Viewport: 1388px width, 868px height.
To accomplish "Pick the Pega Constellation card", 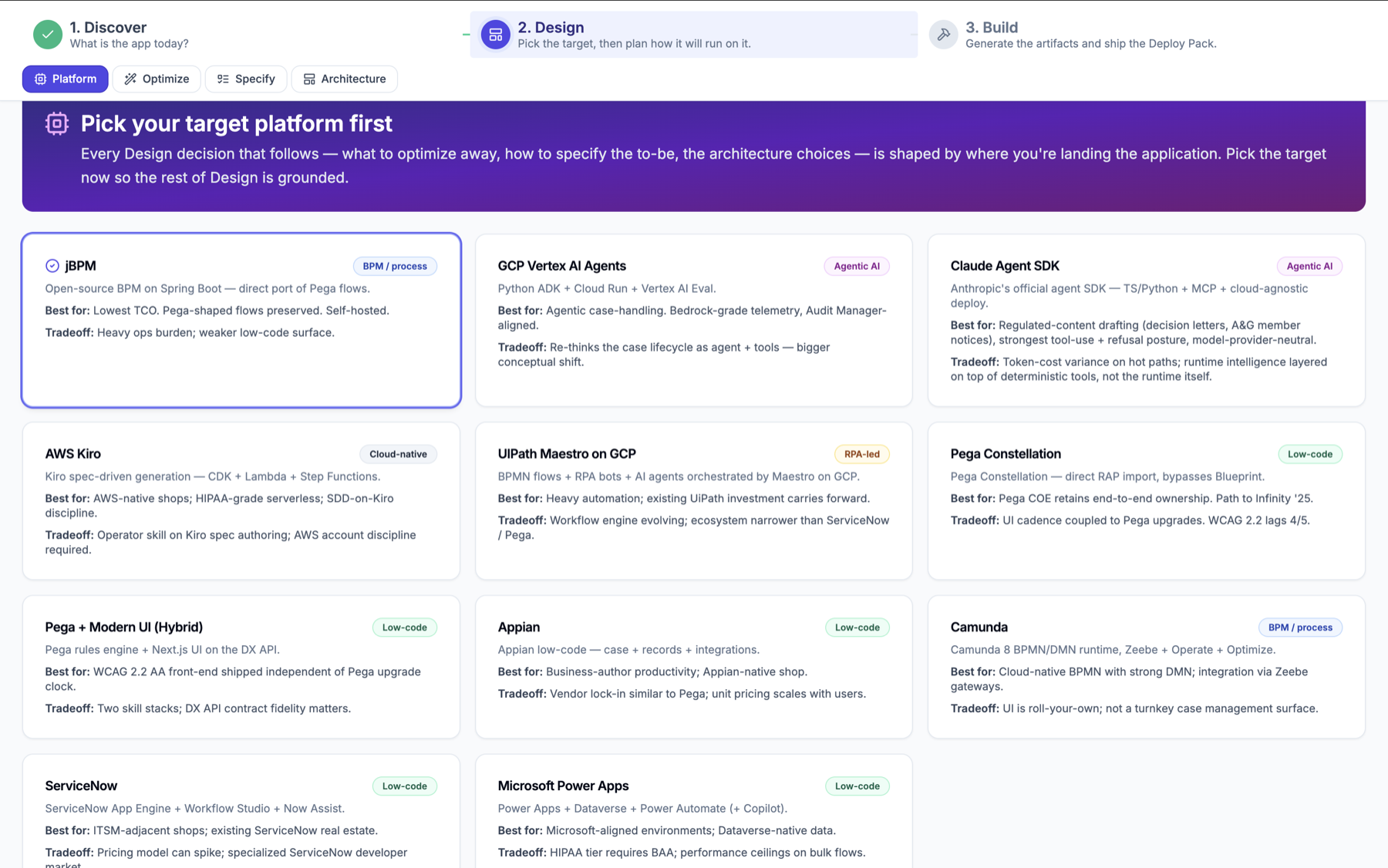I will point(1146,501).
